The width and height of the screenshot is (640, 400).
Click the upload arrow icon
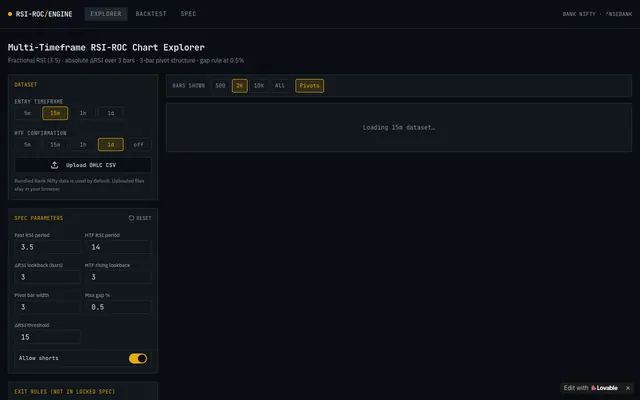(x=54, y=165)
